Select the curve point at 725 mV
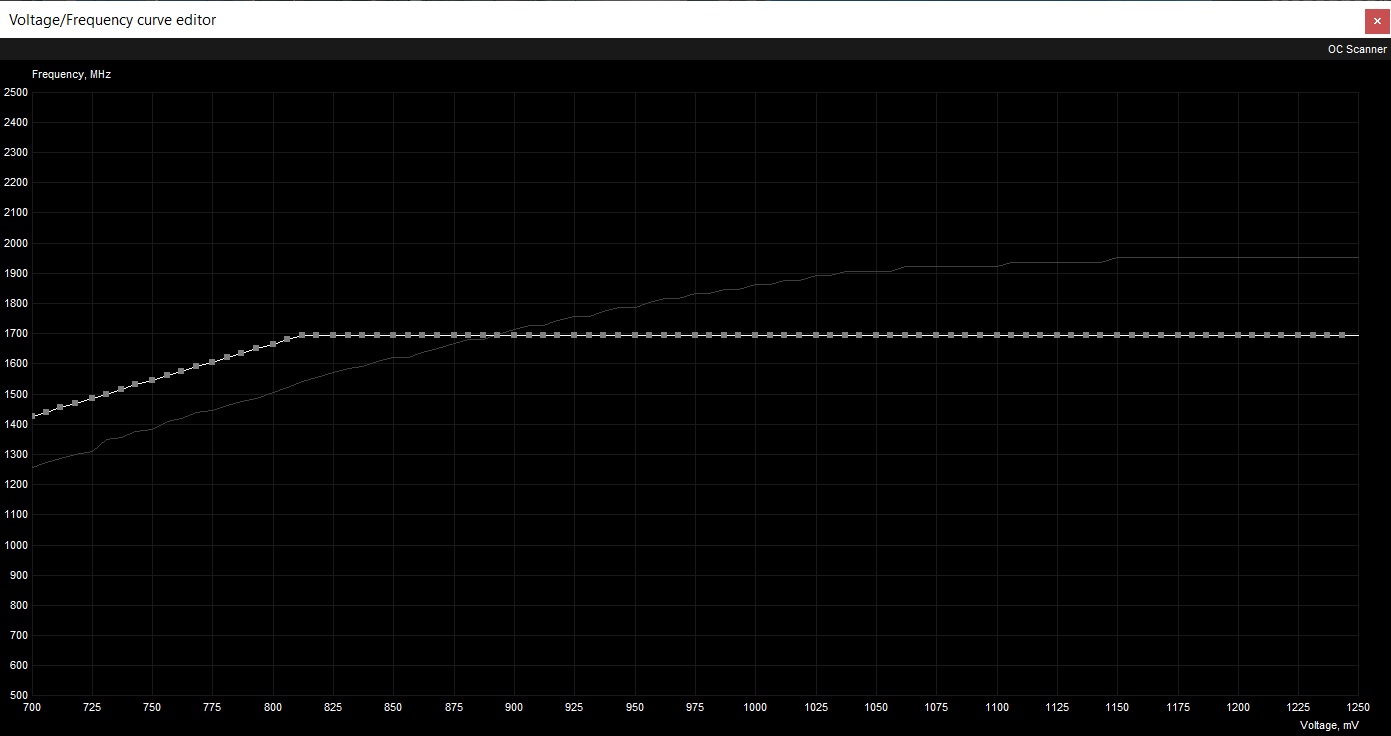The image size is (1391, 736). pyautogui.click(x=92, y=398)
